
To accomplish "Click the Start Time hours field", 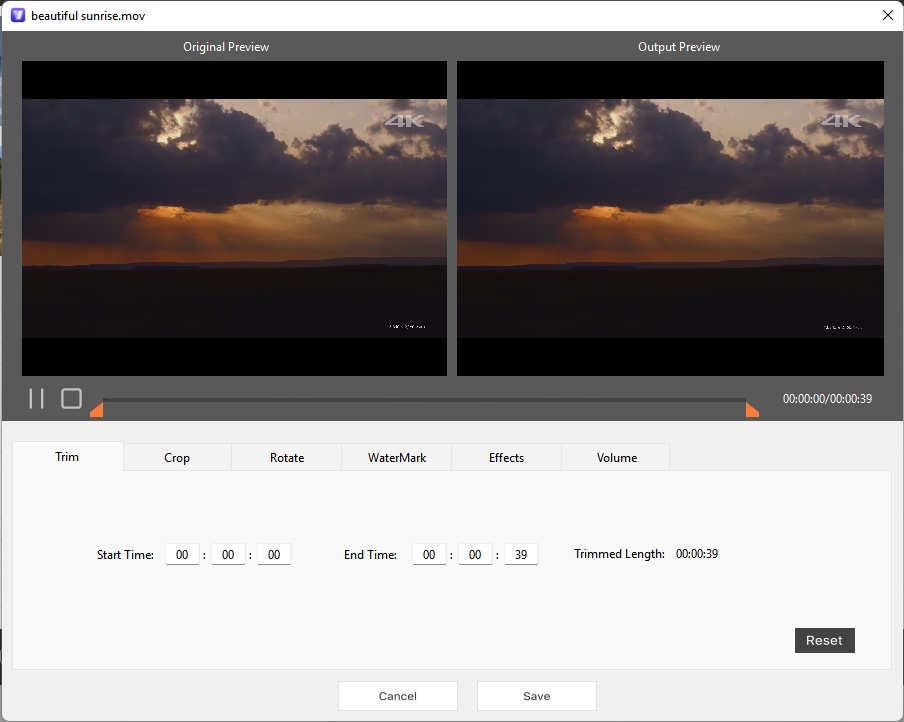I will pyautogui.click(x=182, y=554).
